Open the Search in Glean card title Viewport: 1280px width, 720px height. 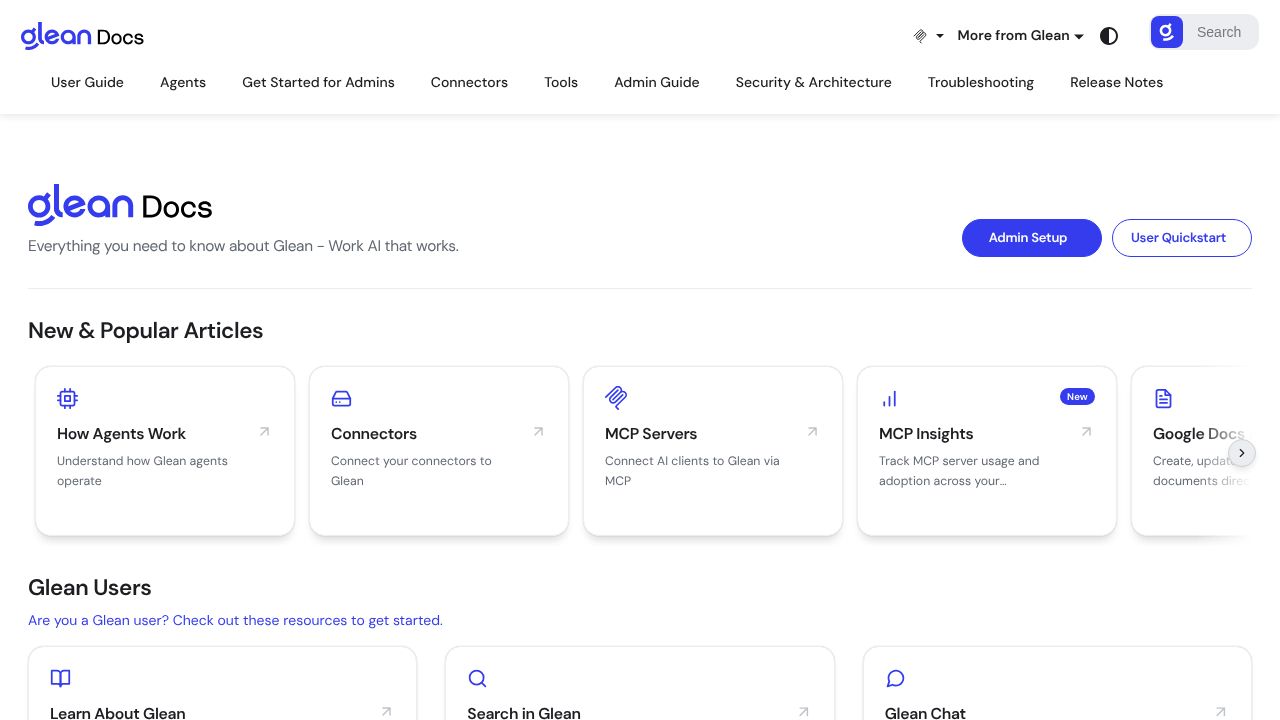pos(524,713)
